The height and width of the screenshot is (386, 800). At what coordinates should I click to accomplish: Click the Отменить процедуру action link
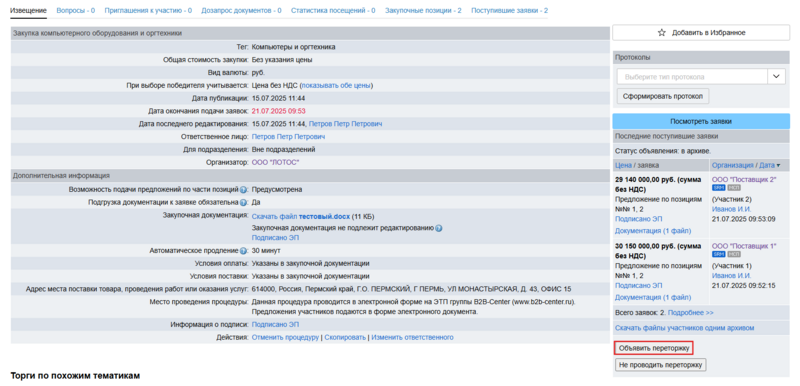coord(285,338)
